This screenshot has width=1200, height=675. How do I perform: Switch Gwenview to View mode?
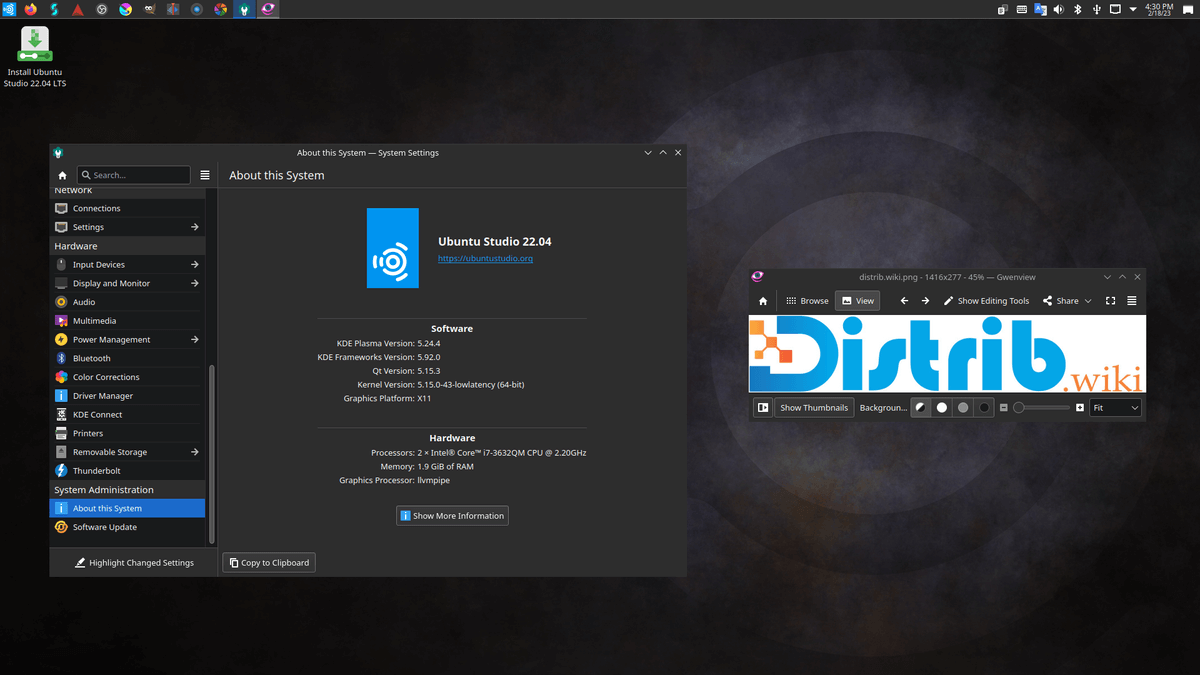coord(857,300)
